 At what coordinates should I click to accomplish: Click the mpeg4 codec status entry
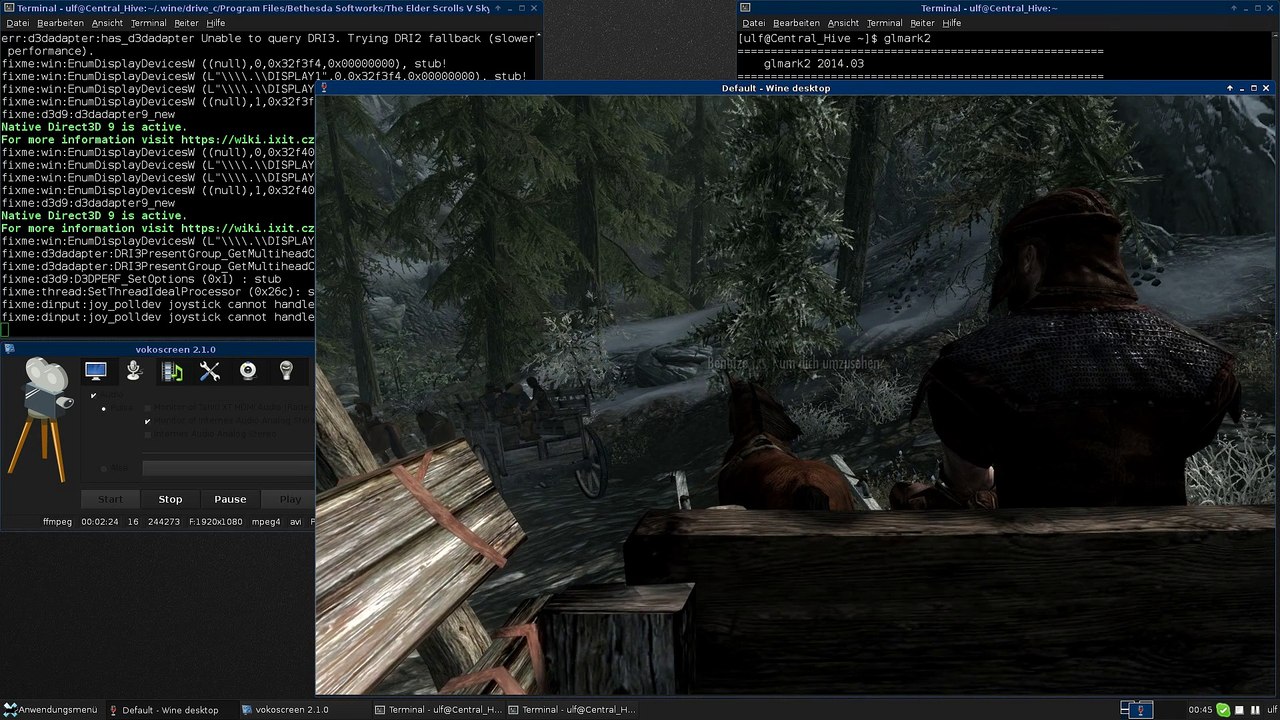click(x=265, y=522)
